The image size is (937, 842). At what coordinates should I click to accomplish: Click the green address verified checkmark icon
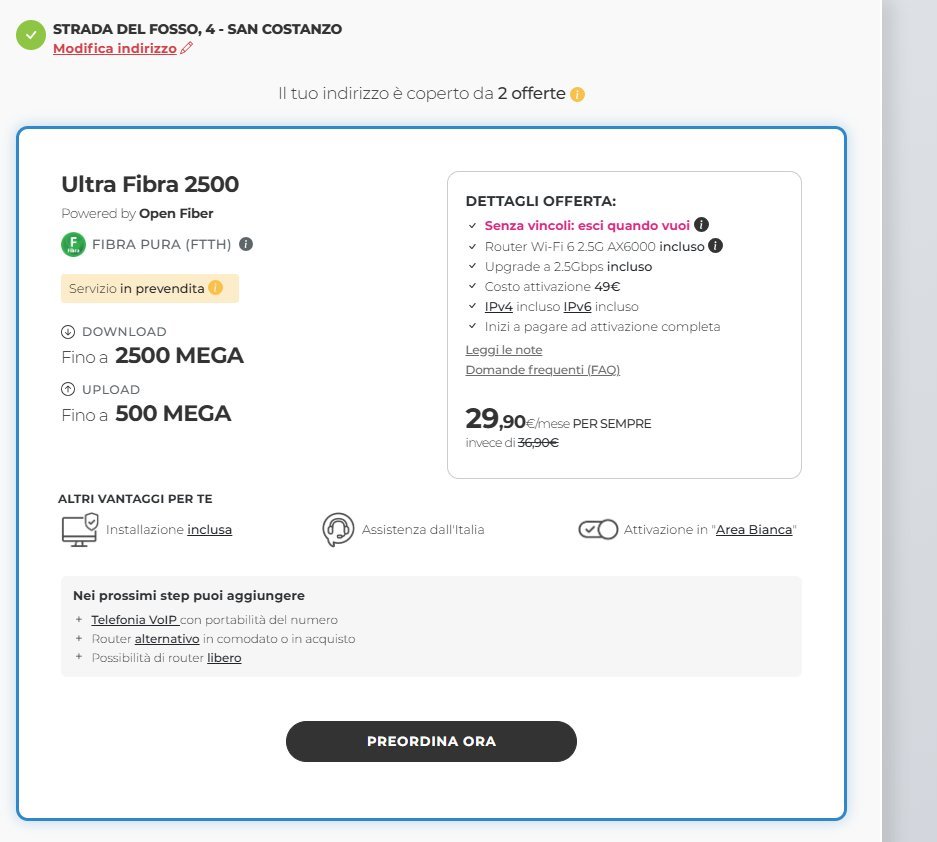click(x=31, y=36)
